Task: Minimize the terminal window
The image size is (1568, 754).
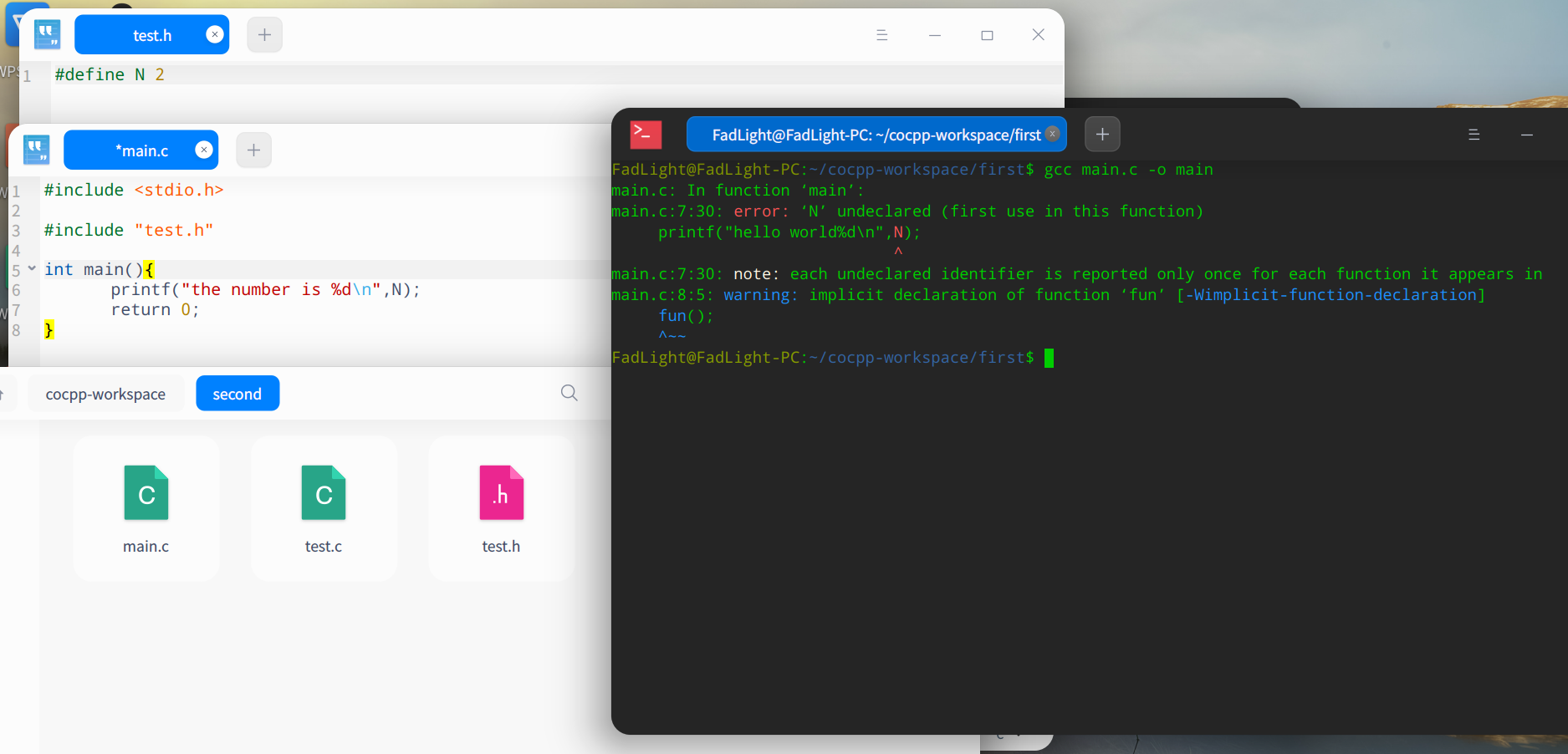Action: 1527,135
